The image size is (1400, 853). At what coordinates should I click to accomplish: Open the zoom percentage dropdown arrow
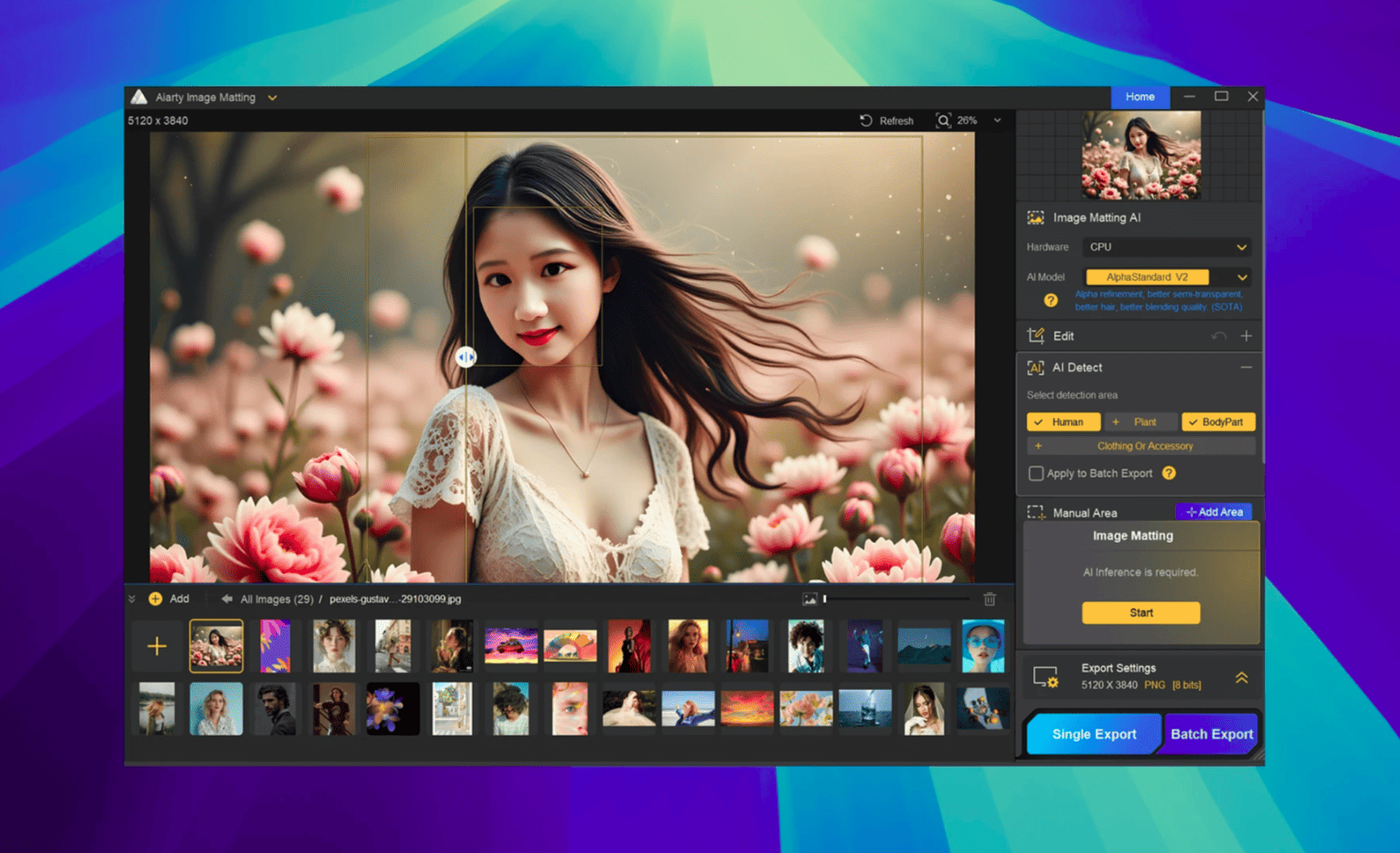[x=997, y=121]
